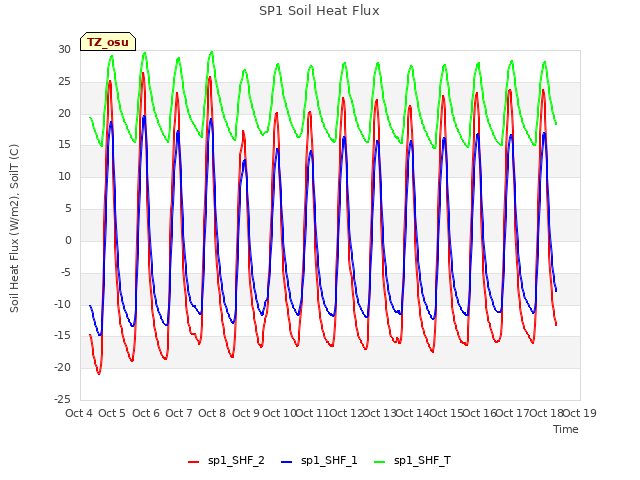Image resolution: width=640 pixels, height=480 pixels.
Task: Click the -10 y-axis tick label
Action: point(62,304)
